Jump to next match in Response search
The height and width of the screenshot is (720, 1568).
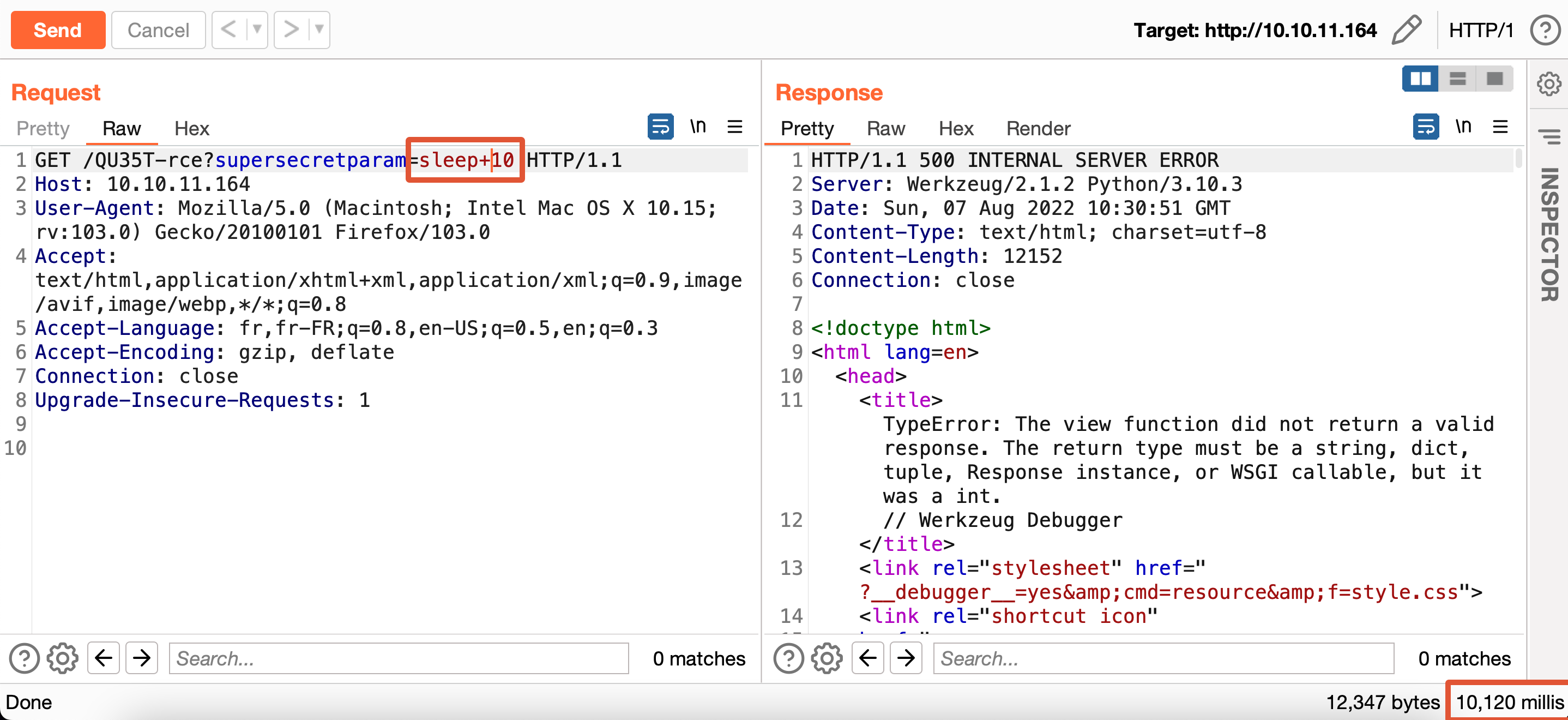point(906,658)
